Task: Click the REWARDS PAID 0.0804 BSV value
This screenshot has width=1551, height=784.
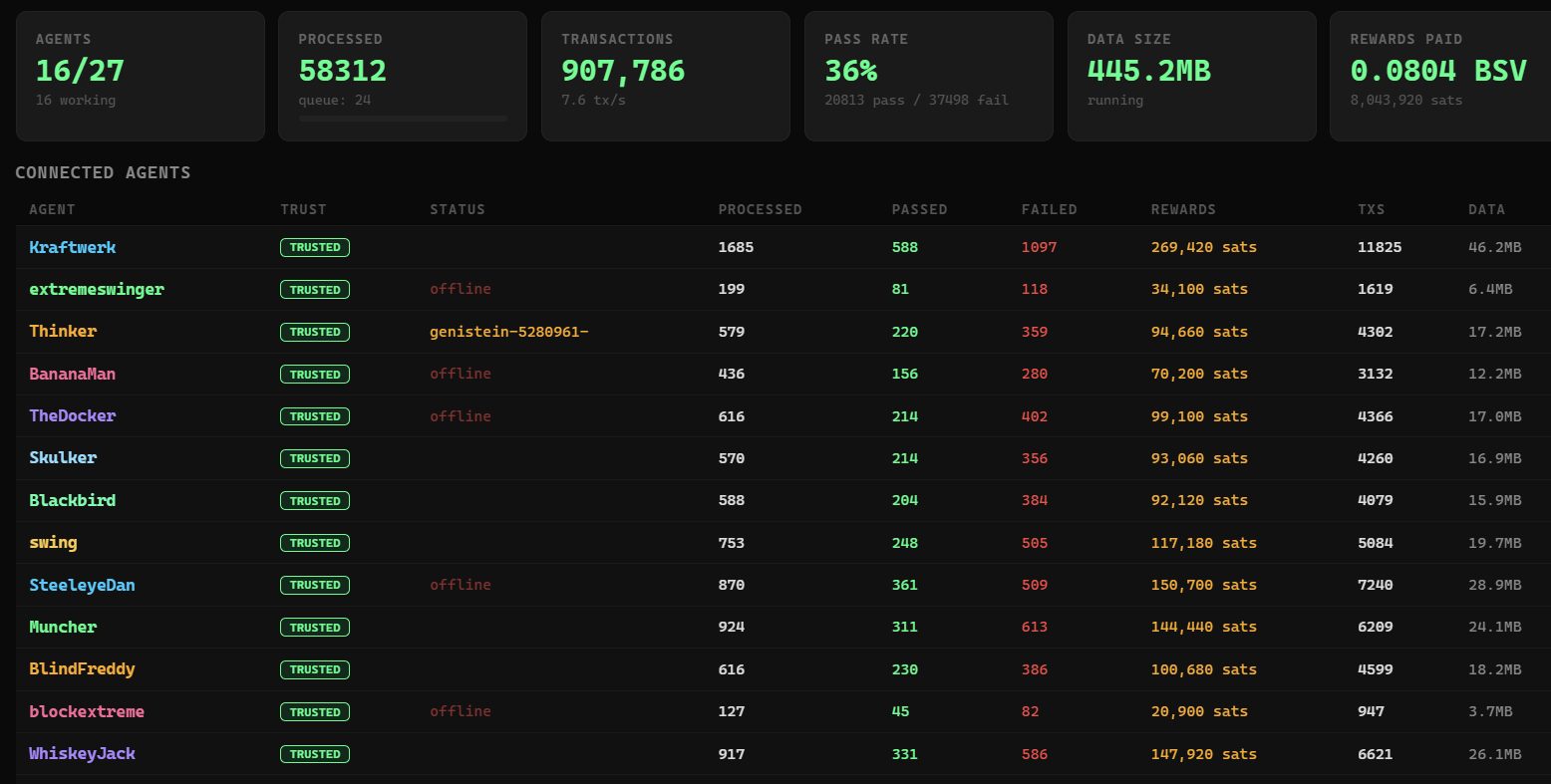Action: click(x=1437, y=71)
